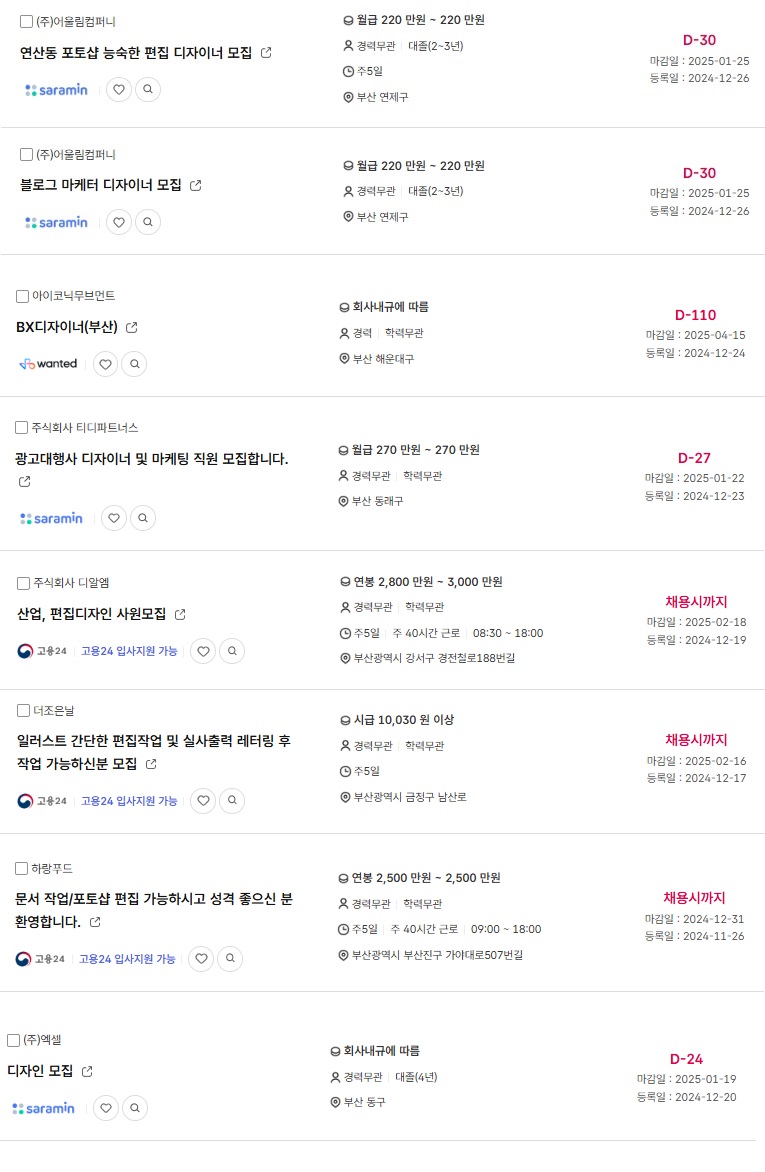Click the saramin logo under 디자인 모집
765x1172 pixels.
[43, 1108]
